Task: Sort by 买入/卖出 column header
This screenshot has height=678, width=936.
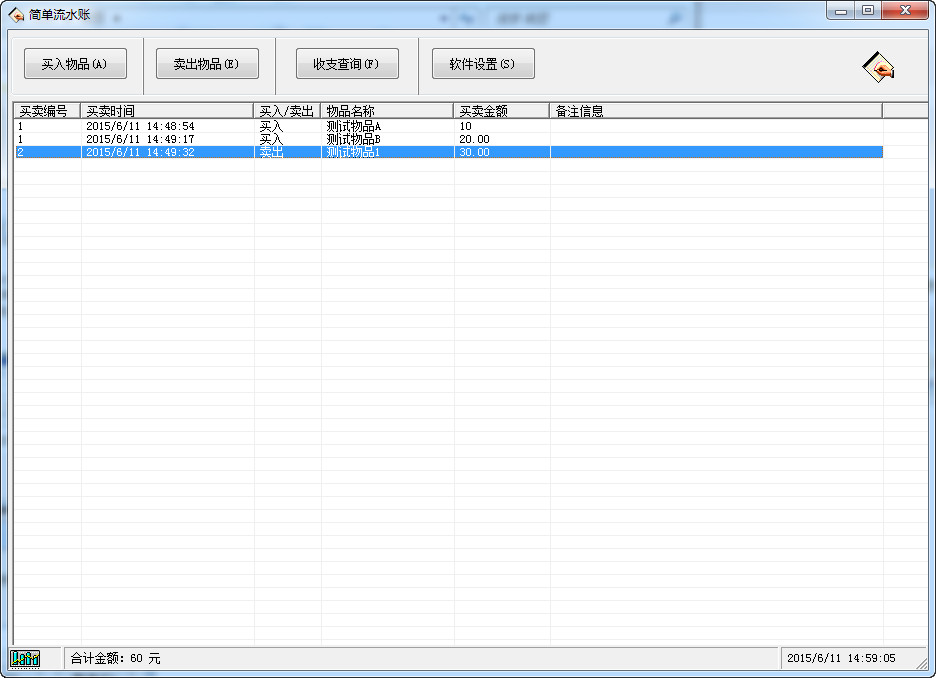Action: coord(287,111)
